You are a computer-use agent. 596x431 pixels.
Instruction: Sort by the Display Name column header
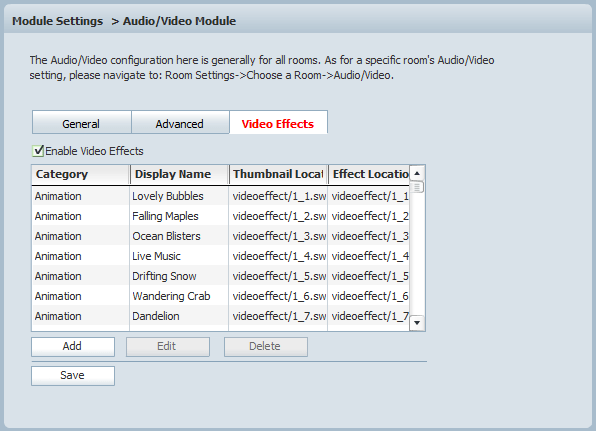(x=179, y=174)
